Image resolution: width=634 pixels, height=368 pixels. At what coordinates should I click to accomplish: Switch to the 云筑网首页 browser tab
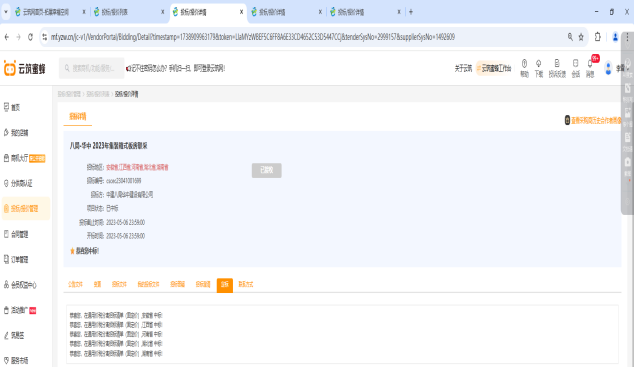[46, 12]
